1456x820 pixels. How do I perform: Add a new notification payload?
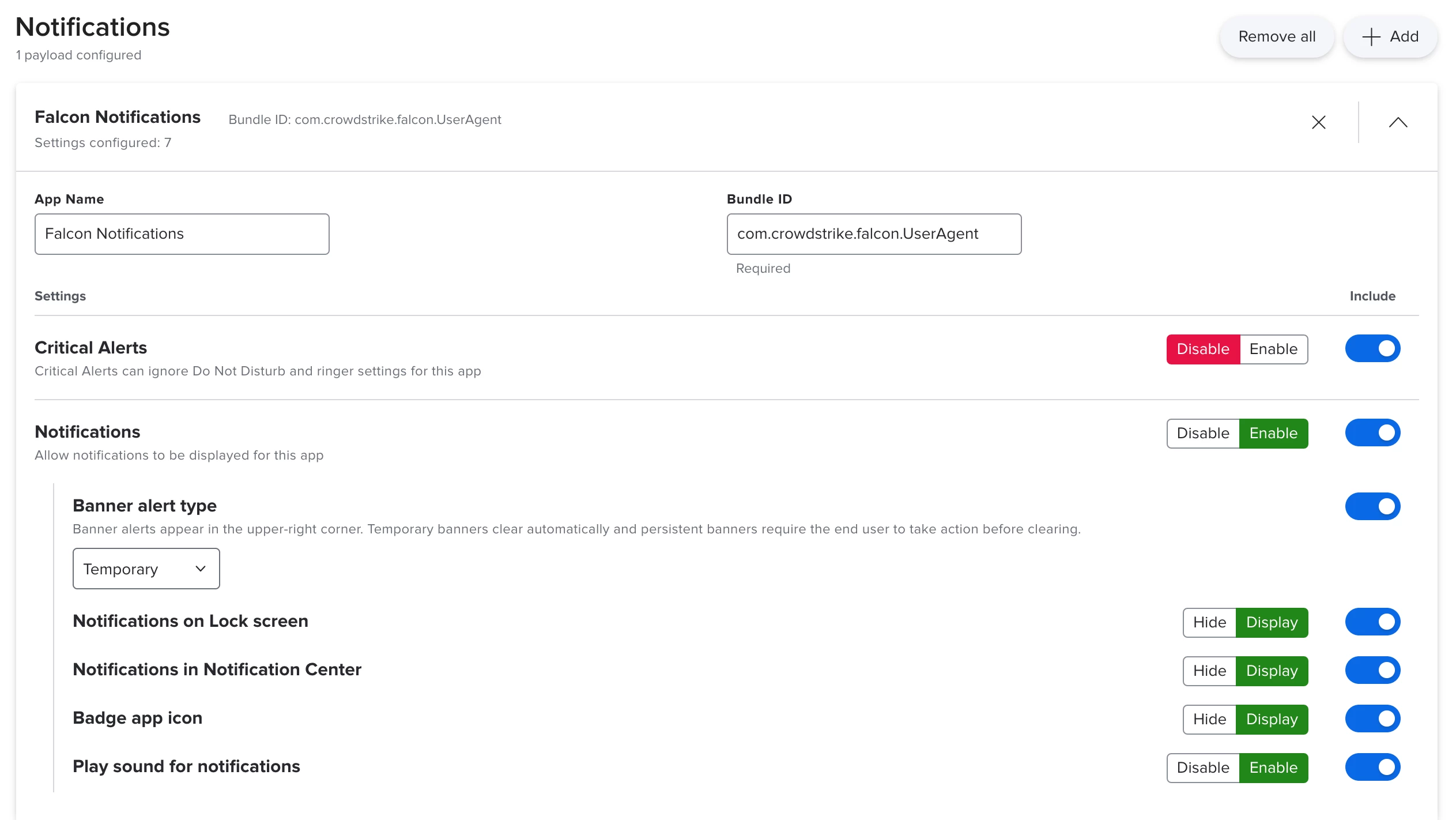click(x=1390, y=36)
